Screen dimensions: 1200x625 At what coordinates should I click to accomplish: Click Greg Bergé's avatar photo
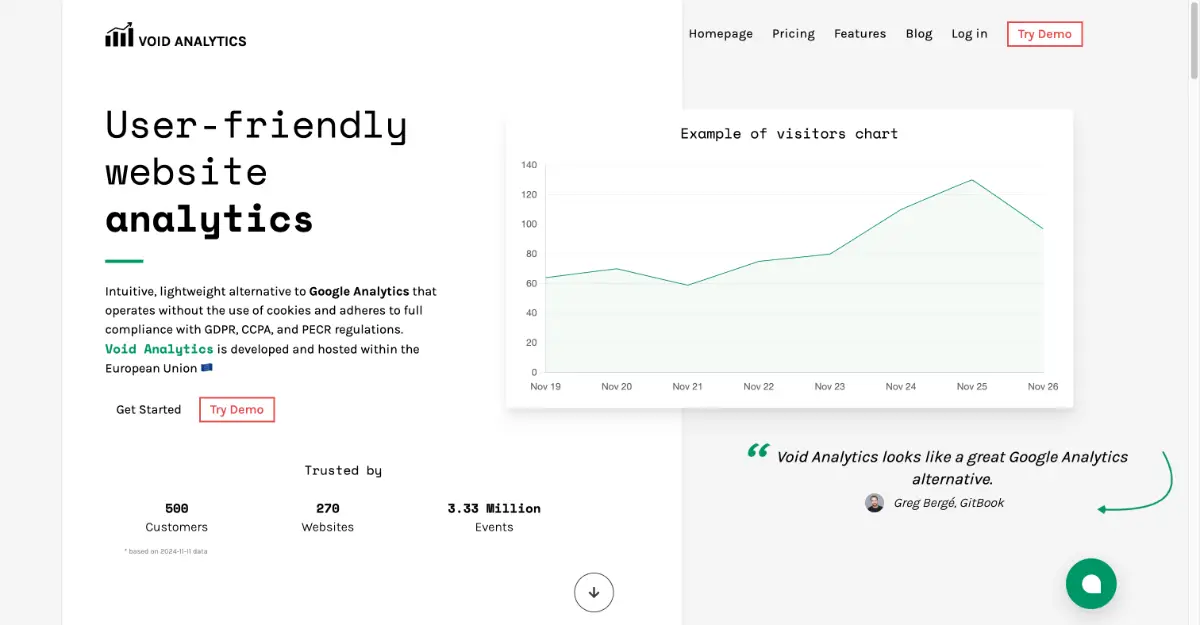tap(875, 503)
